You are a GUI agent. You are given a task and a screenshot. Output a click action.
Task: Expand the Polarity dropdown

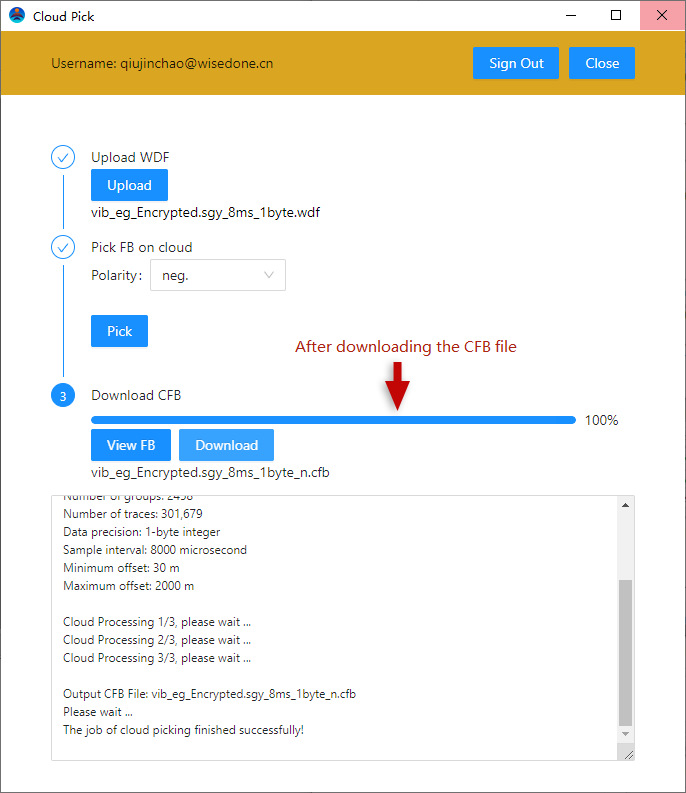(x=217, y=275)
